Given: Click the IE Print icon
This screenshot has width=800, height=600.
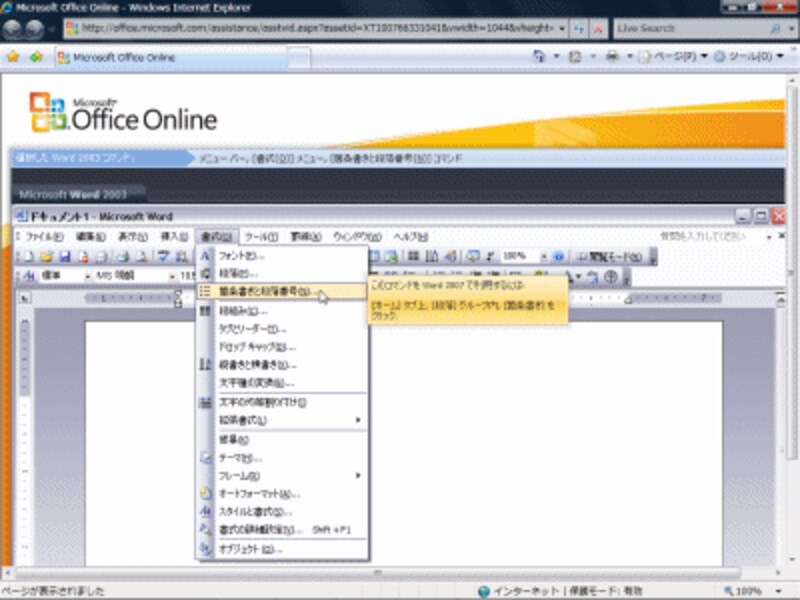Looking at the screenshot, I should pyautogui.click(x=612, y=56).
